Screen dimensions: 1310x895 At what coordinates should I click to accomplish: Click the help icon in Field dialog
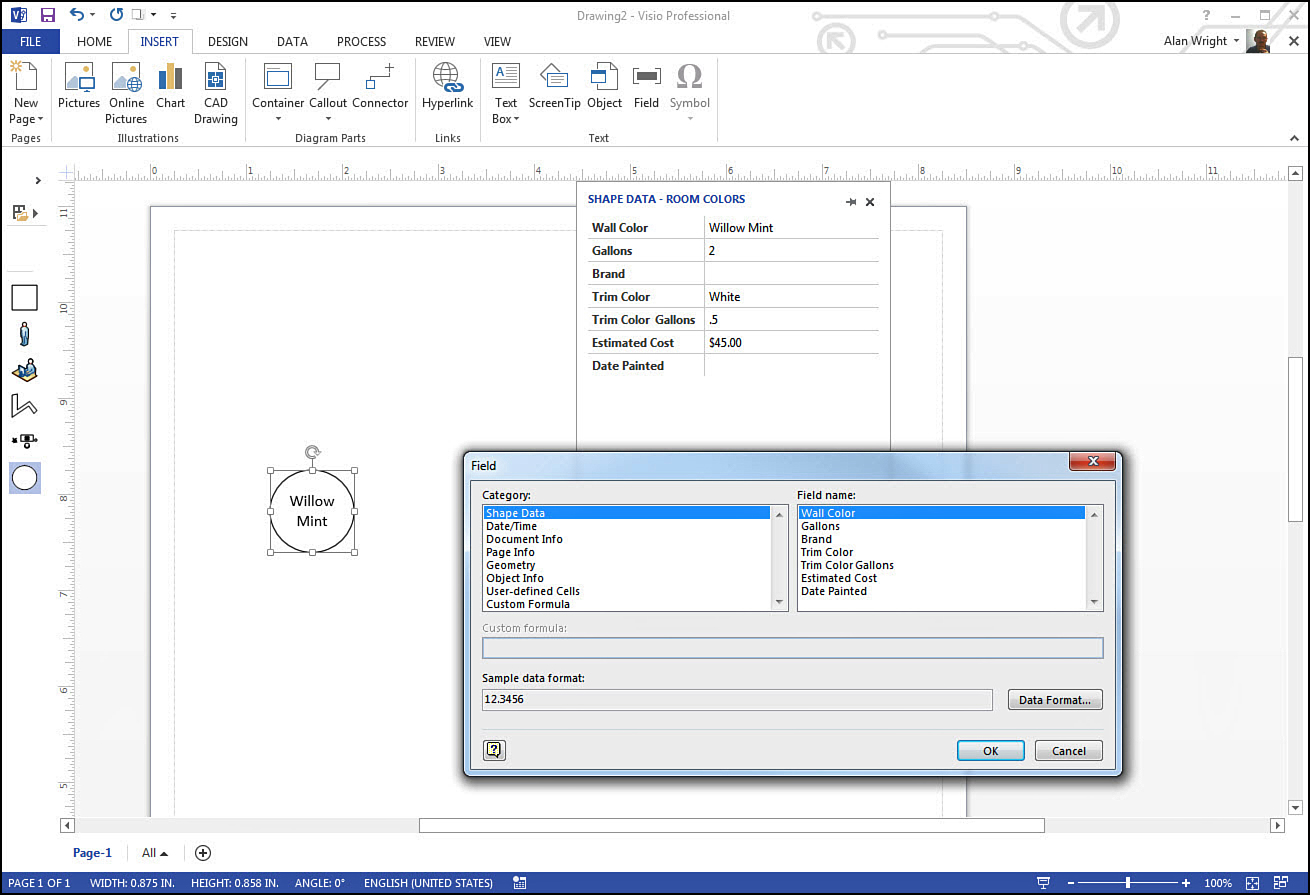coord(494,750)
